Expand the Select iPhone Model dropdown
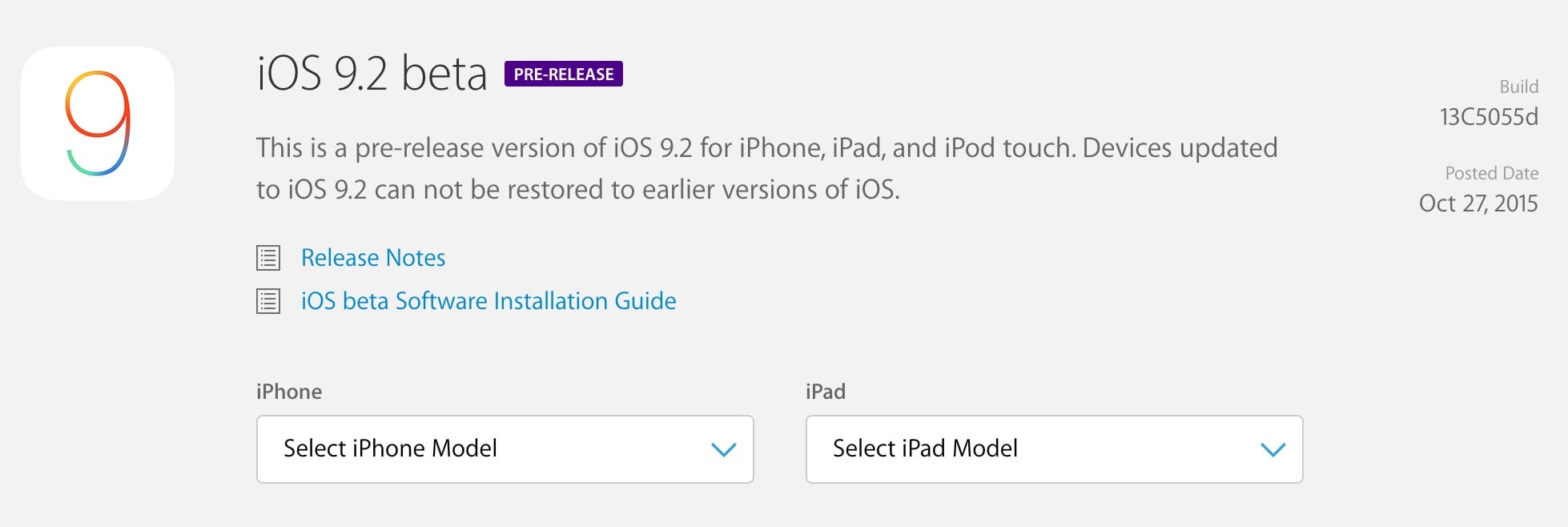This screenshot has height=527, width=1568. coord(505,449)
